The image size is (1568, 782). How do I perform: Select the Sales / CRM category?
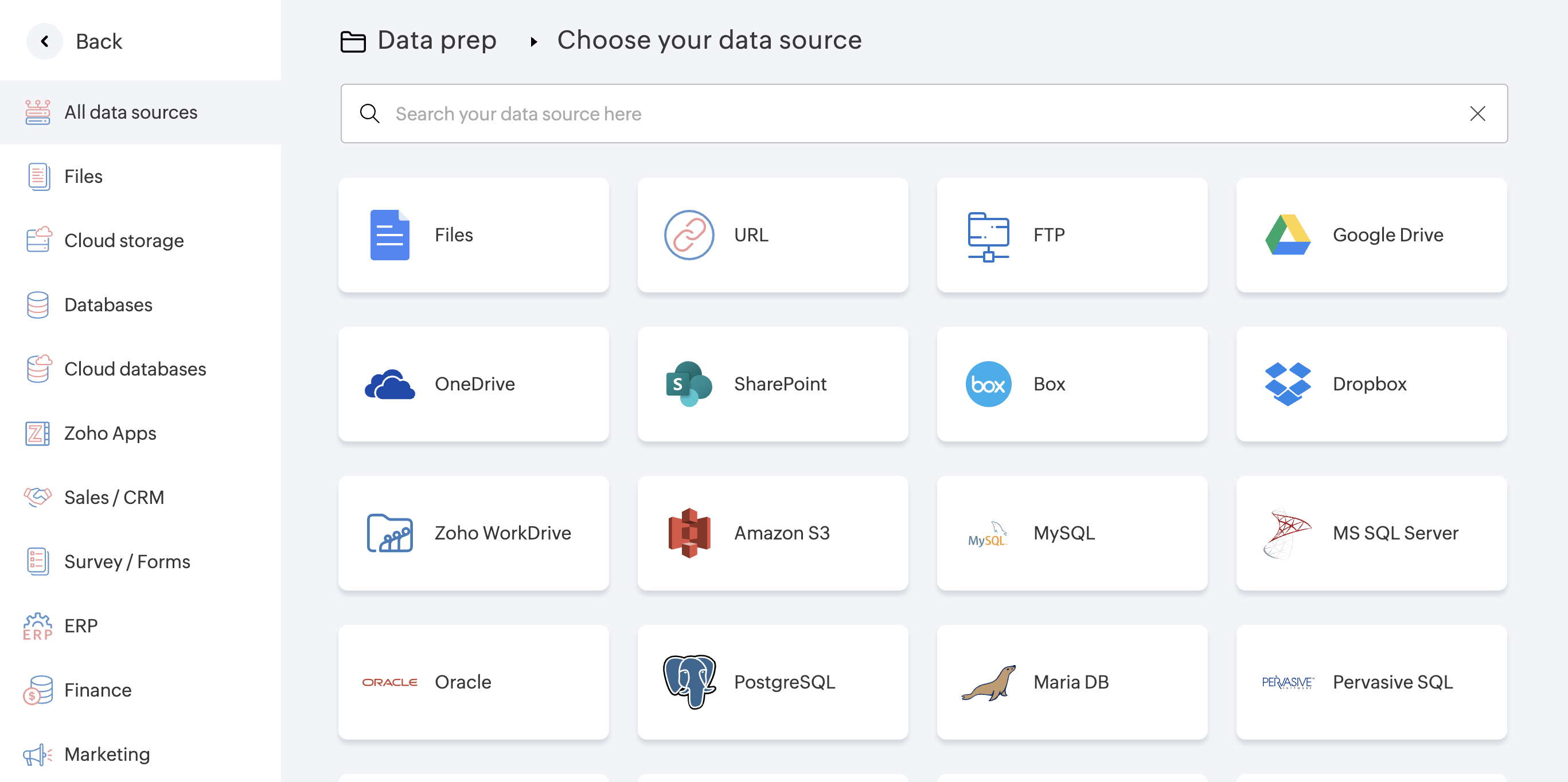point(141,497)
